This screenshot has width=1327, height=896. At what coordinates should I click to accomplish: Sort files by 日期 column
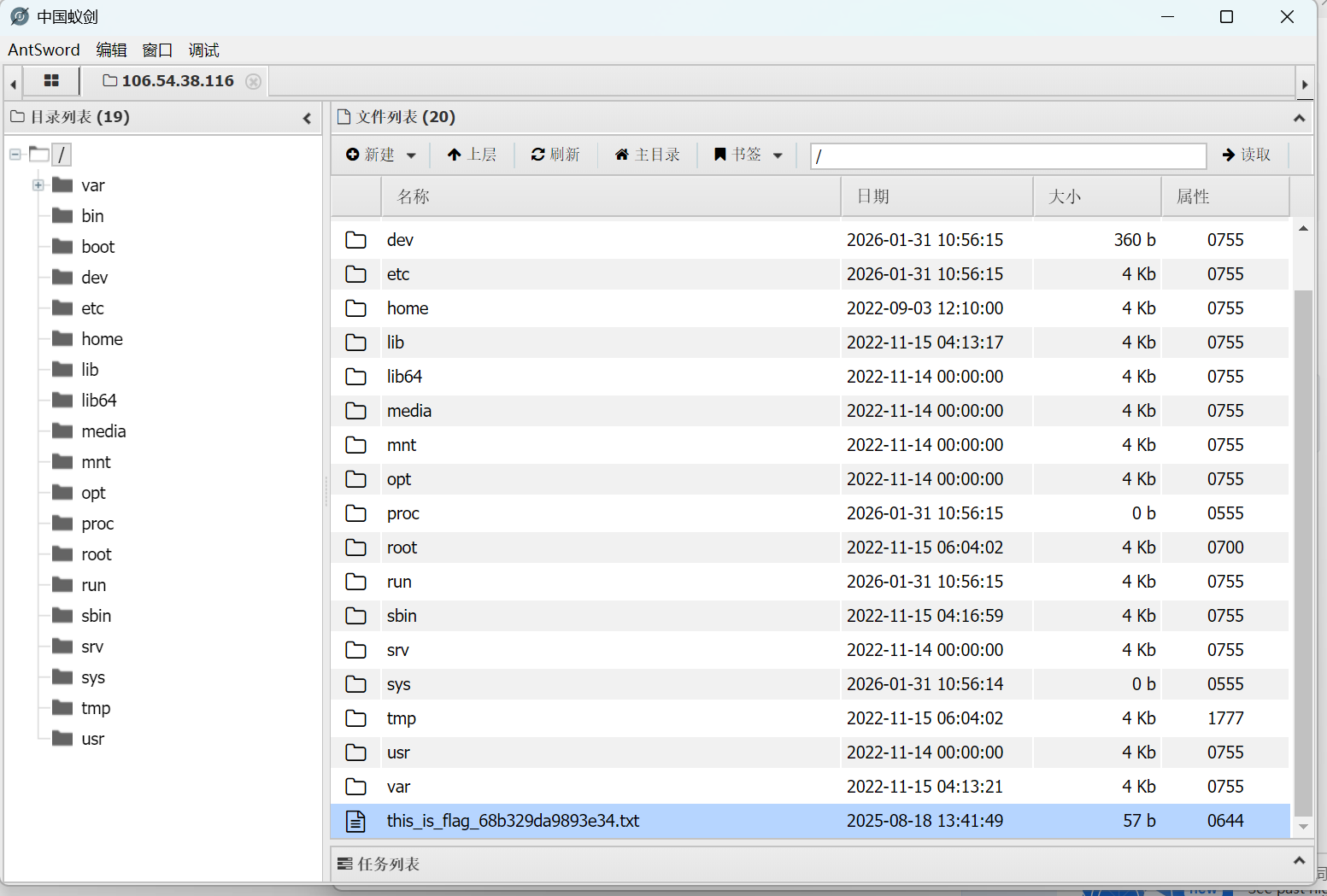tap(937, 196)
